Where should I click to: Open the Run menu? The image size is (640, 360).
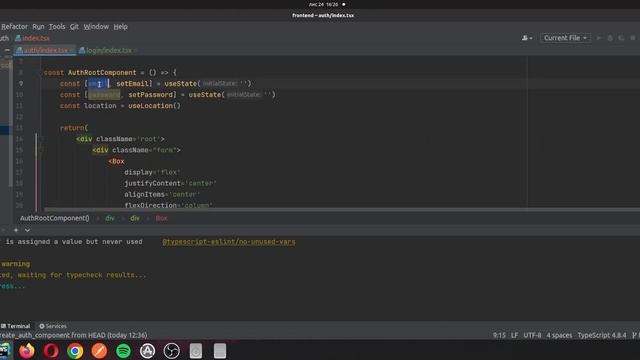[38, 27]
